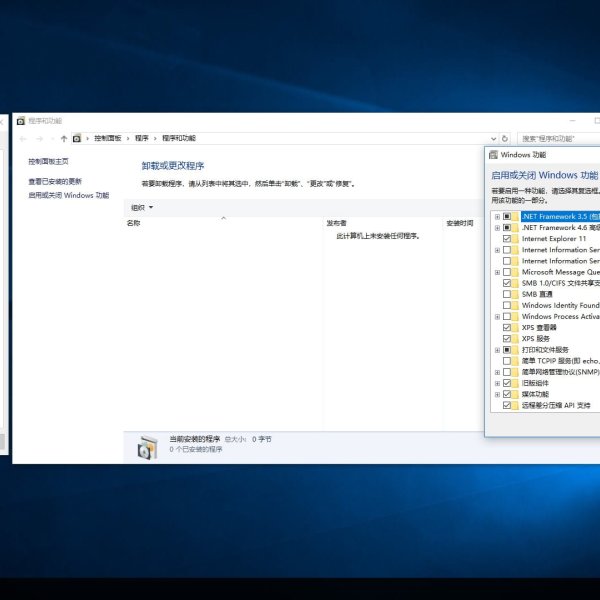Open recent locations dropdown near Forward arrow
Viewport: 600px width, 600px height.
click(52, 139)
